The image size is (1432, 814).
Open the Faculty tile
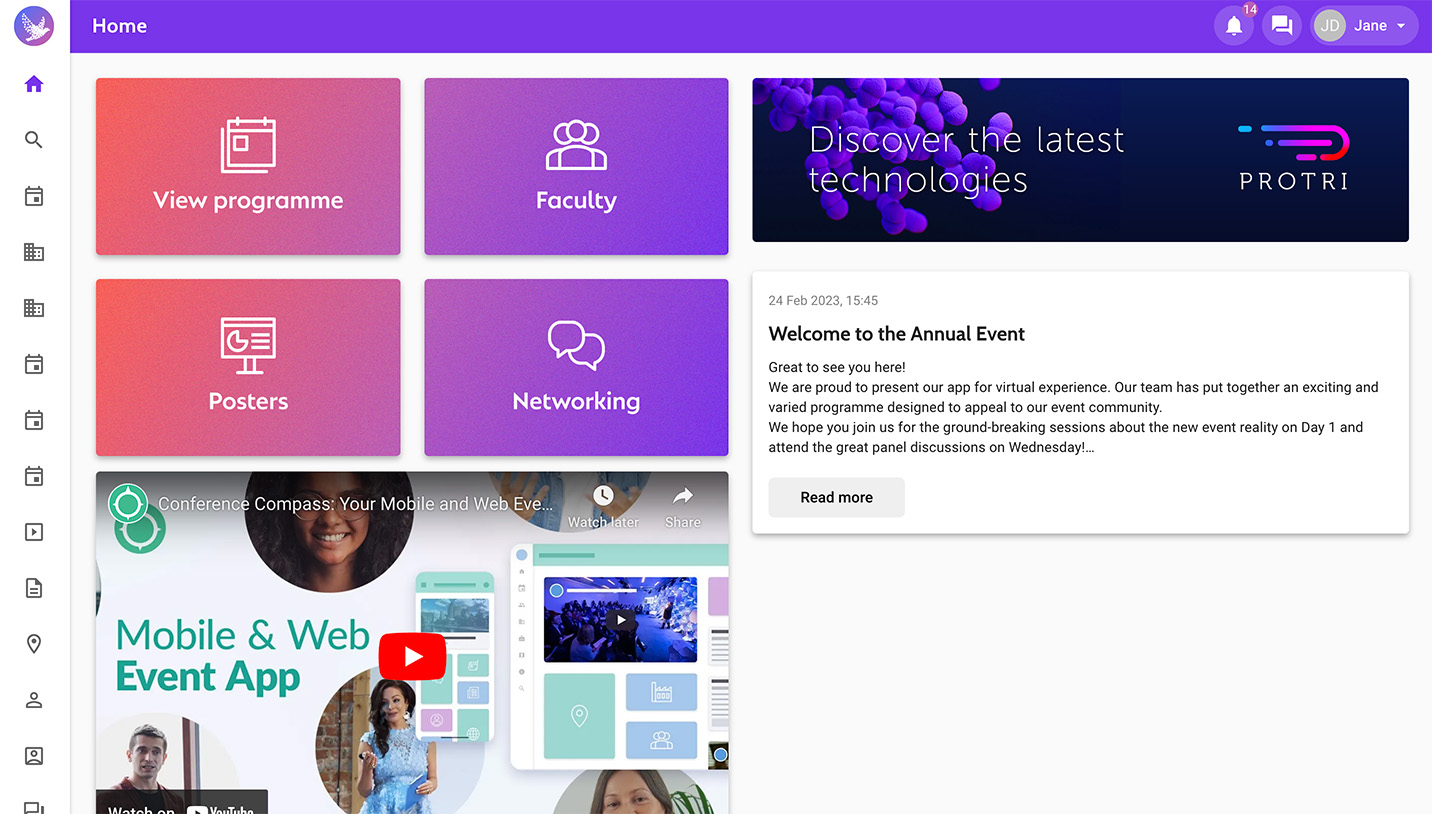point(576,166)
